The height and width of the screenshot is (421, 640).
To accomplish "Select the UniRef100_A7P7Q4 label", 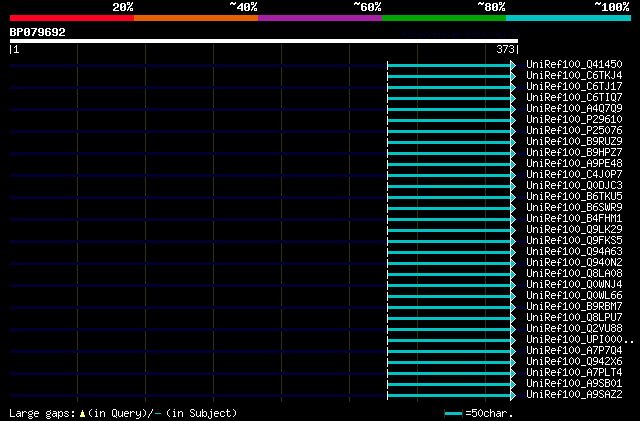I will tap(574, 351).
